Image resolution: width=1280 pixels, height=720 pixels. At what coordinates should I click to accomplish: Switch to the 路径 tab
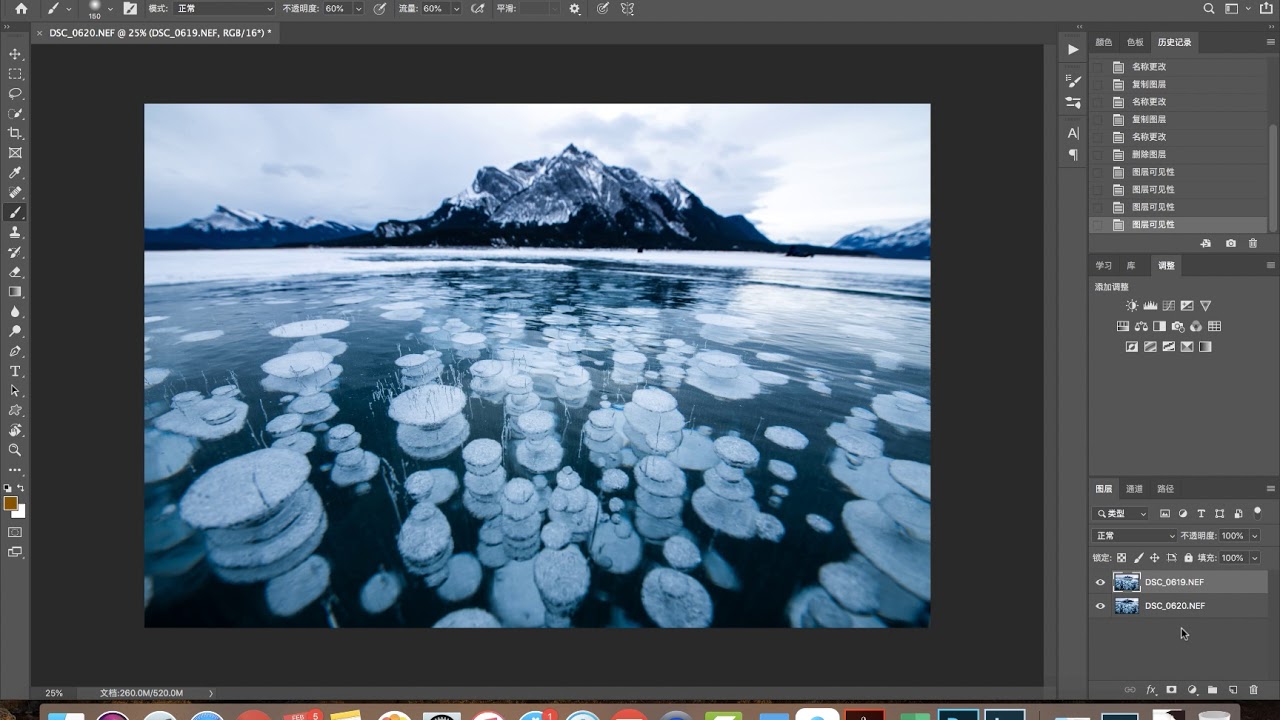click(x=1166, y=489)
